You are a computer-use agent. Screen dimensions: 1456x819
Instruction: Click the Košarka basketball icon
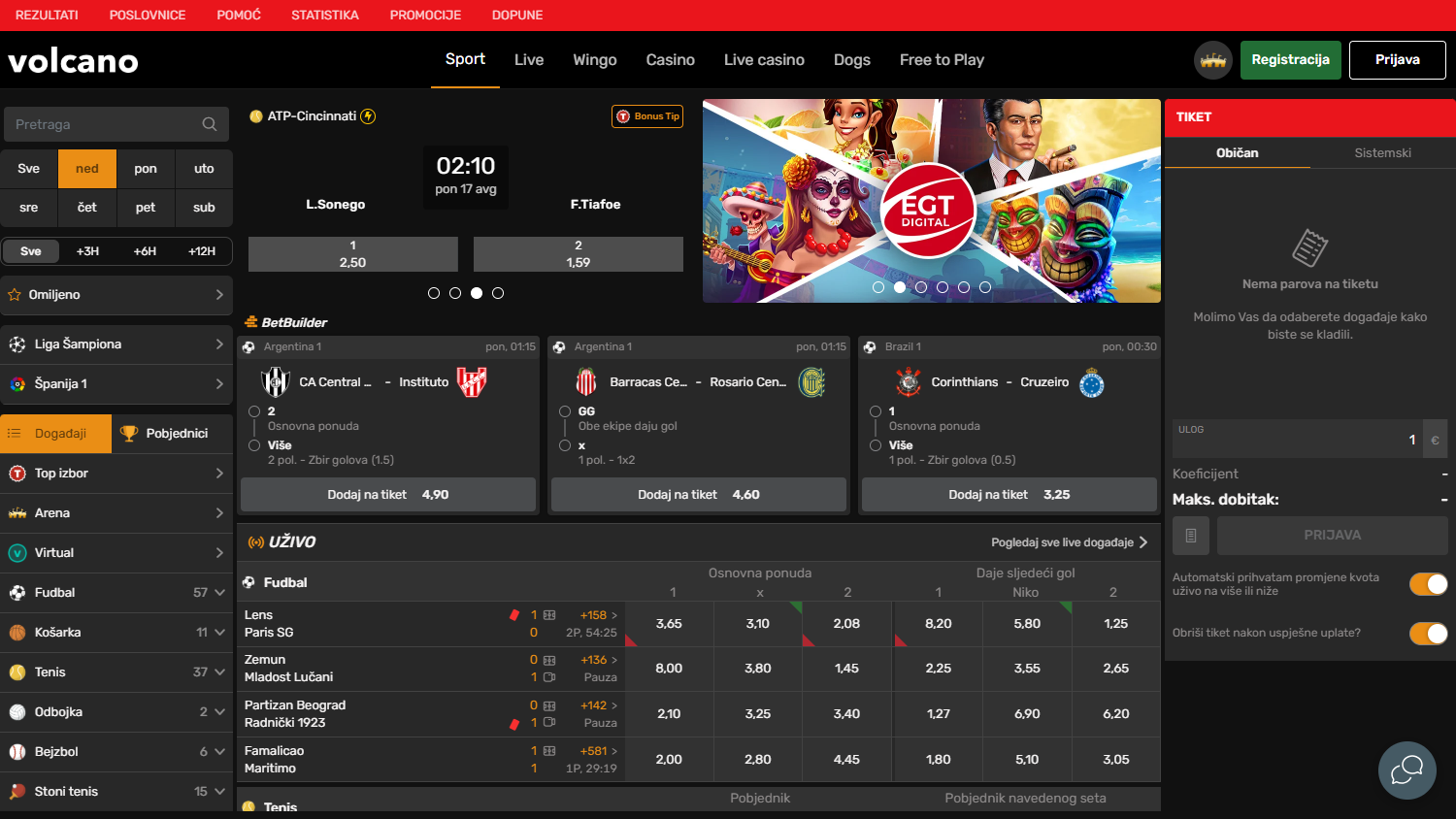[17, 633]
